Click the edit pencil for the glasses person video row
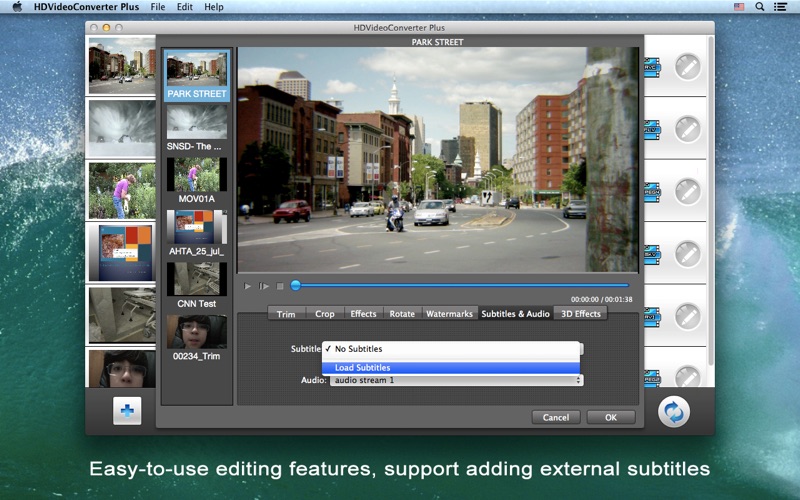 [688, 378]
